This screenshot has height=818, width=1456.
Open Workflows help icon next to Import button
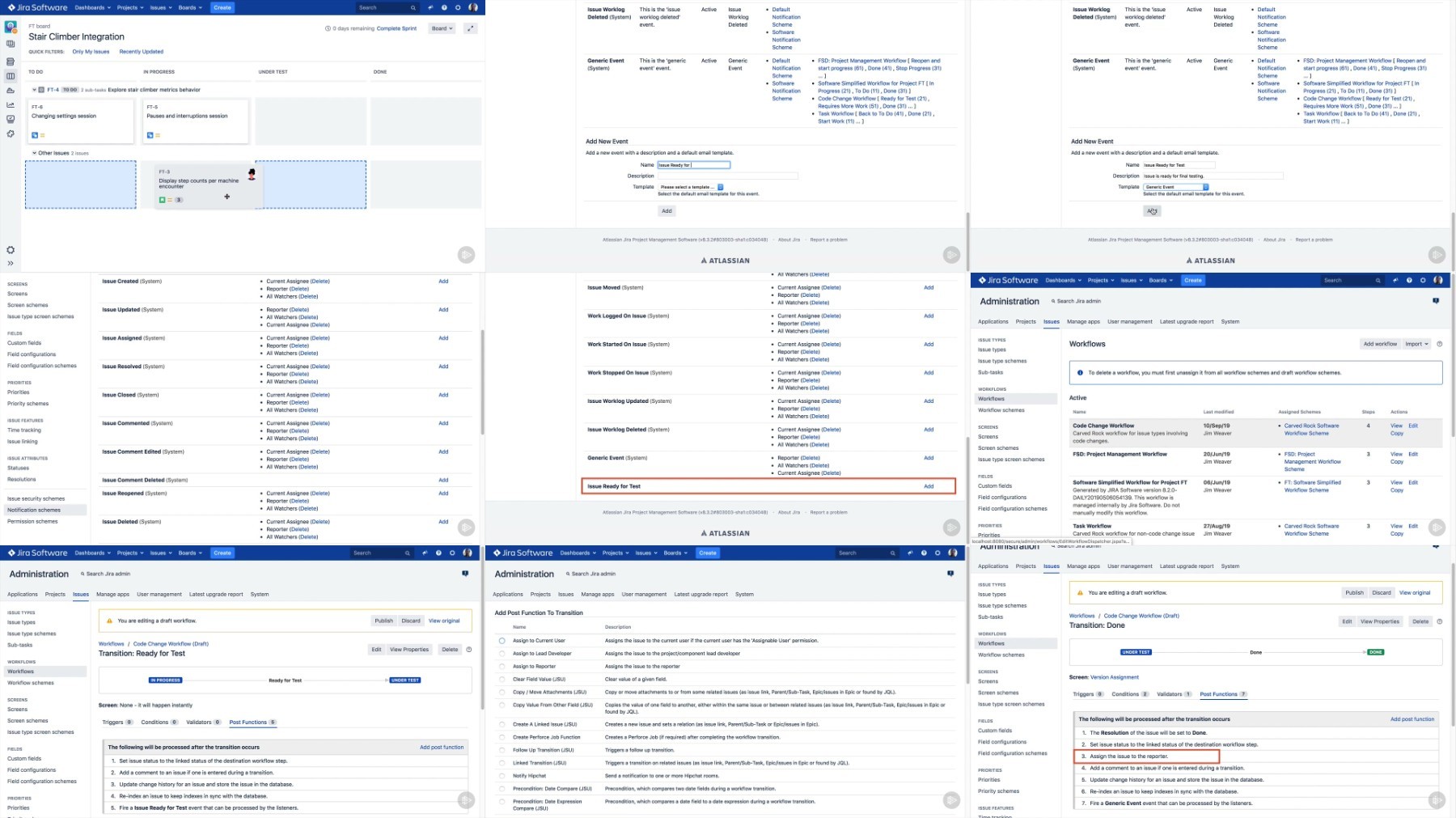coord(1439,344)
